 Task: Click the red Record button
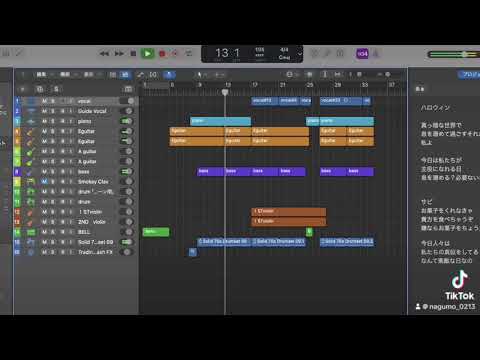162,54
